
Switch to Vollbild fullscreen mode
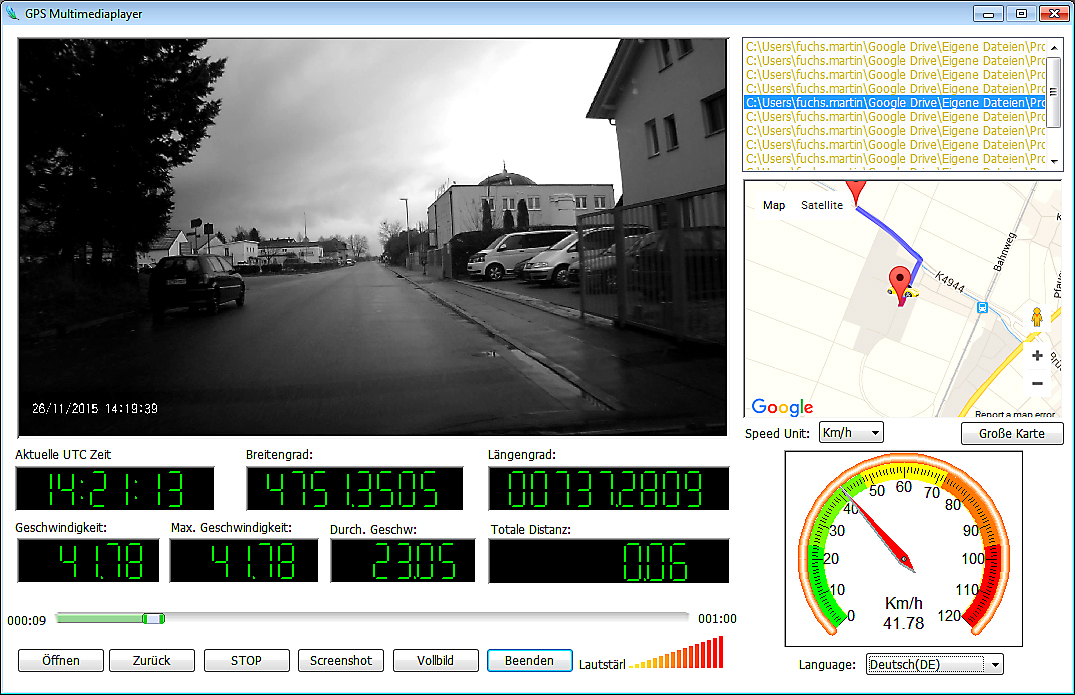(435, 660)
